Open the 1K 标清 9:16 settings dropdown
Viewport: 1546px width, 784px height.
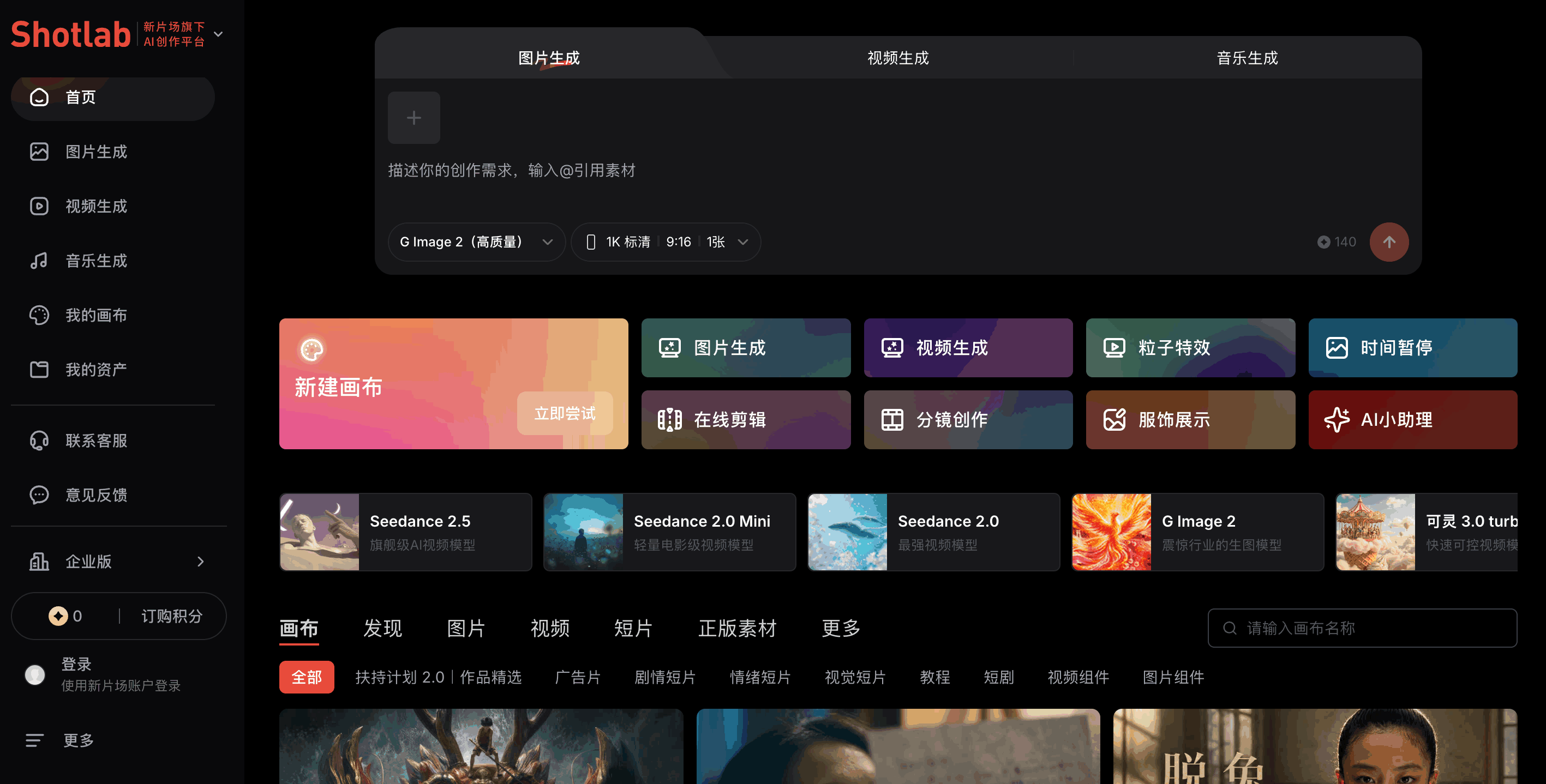pos(666,242)
